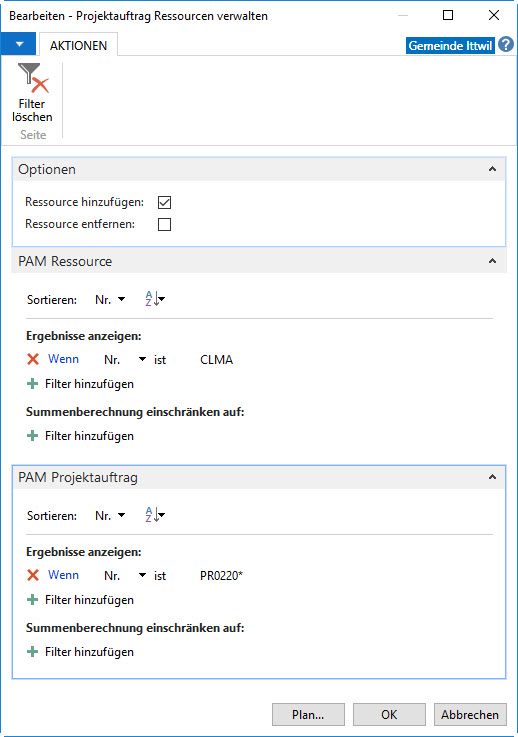This screenshot has width=518, height=737.
Task: Confirm with the OK button
Action: click(389, 714)
